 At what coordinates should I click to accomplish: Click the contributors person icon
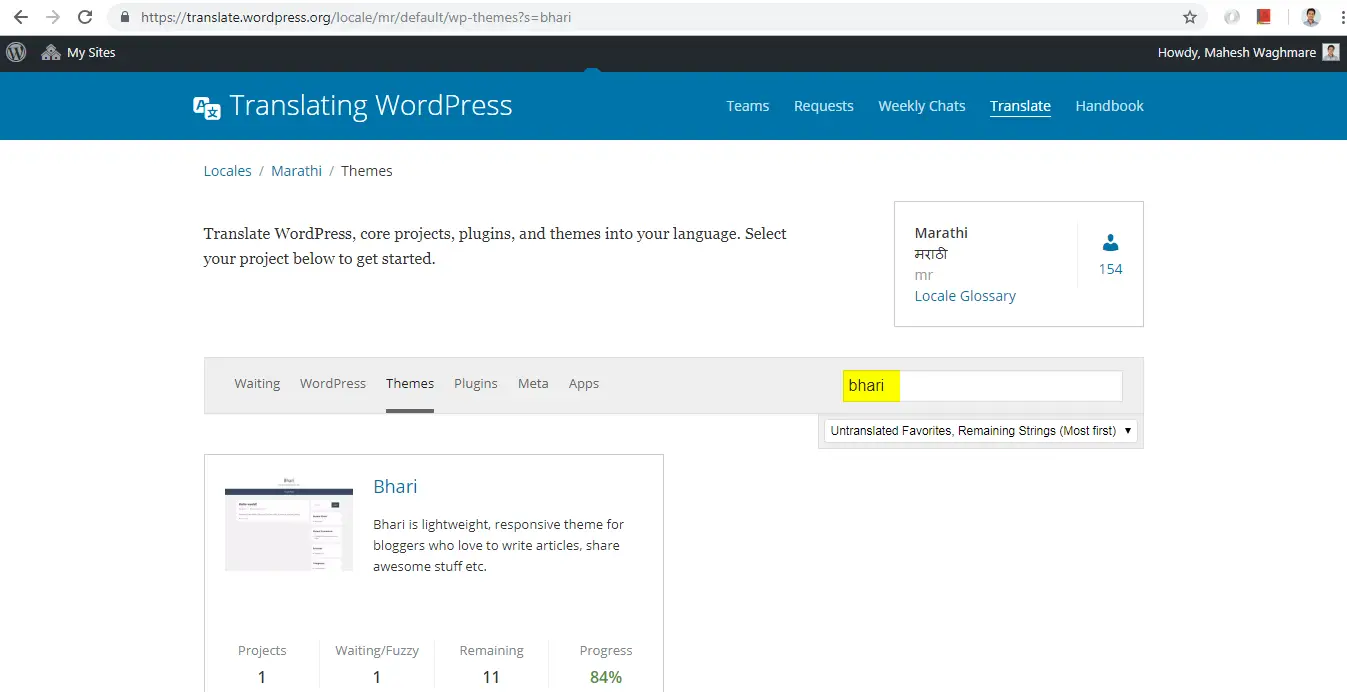pos(1110,242)
